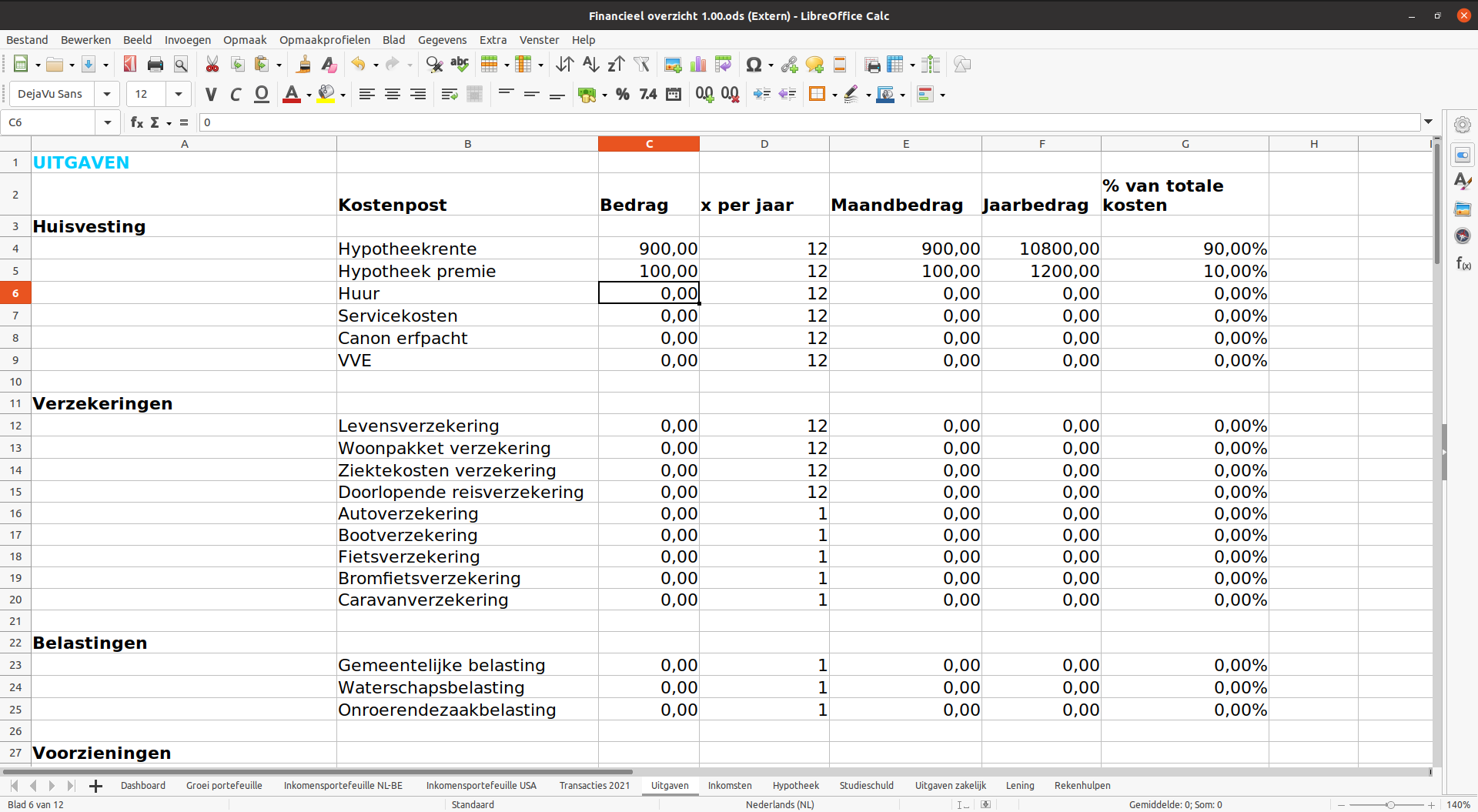Image resolution: width=1478 pixels, height=812 pixels.
Task: Open the Gegevens menu
Action: 442,40
